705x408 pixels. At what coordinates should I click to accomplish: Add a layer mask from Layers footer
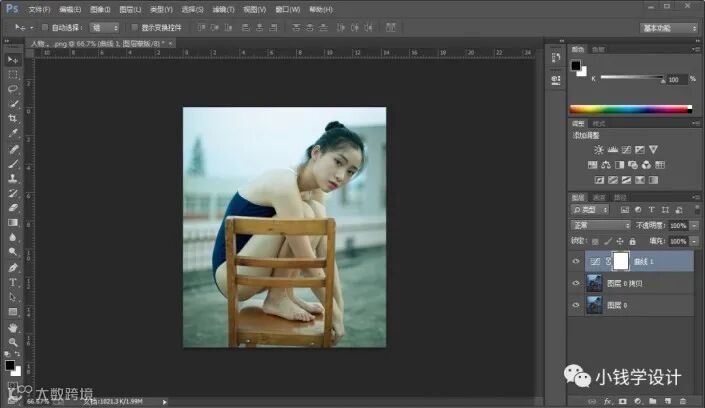tap(622, 401)
